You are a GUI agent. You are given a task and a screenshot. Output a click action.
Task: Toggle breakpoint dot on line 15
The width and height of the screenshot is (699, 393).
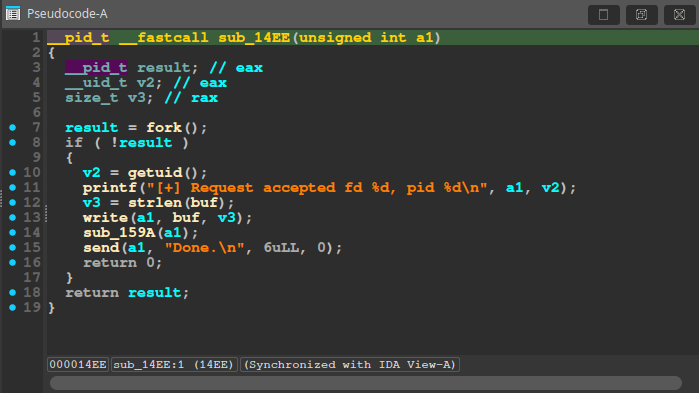pos(12,247)
